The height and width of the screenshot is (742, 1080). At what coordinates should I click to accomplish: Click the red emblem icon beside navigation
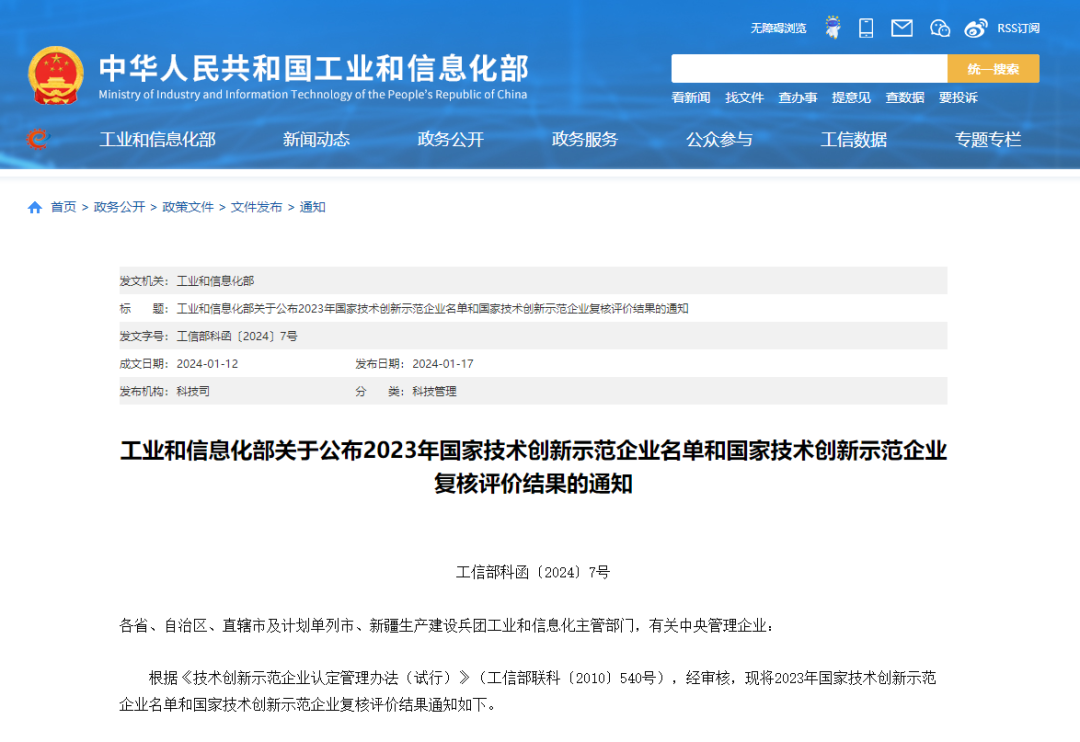pos(38,140)
